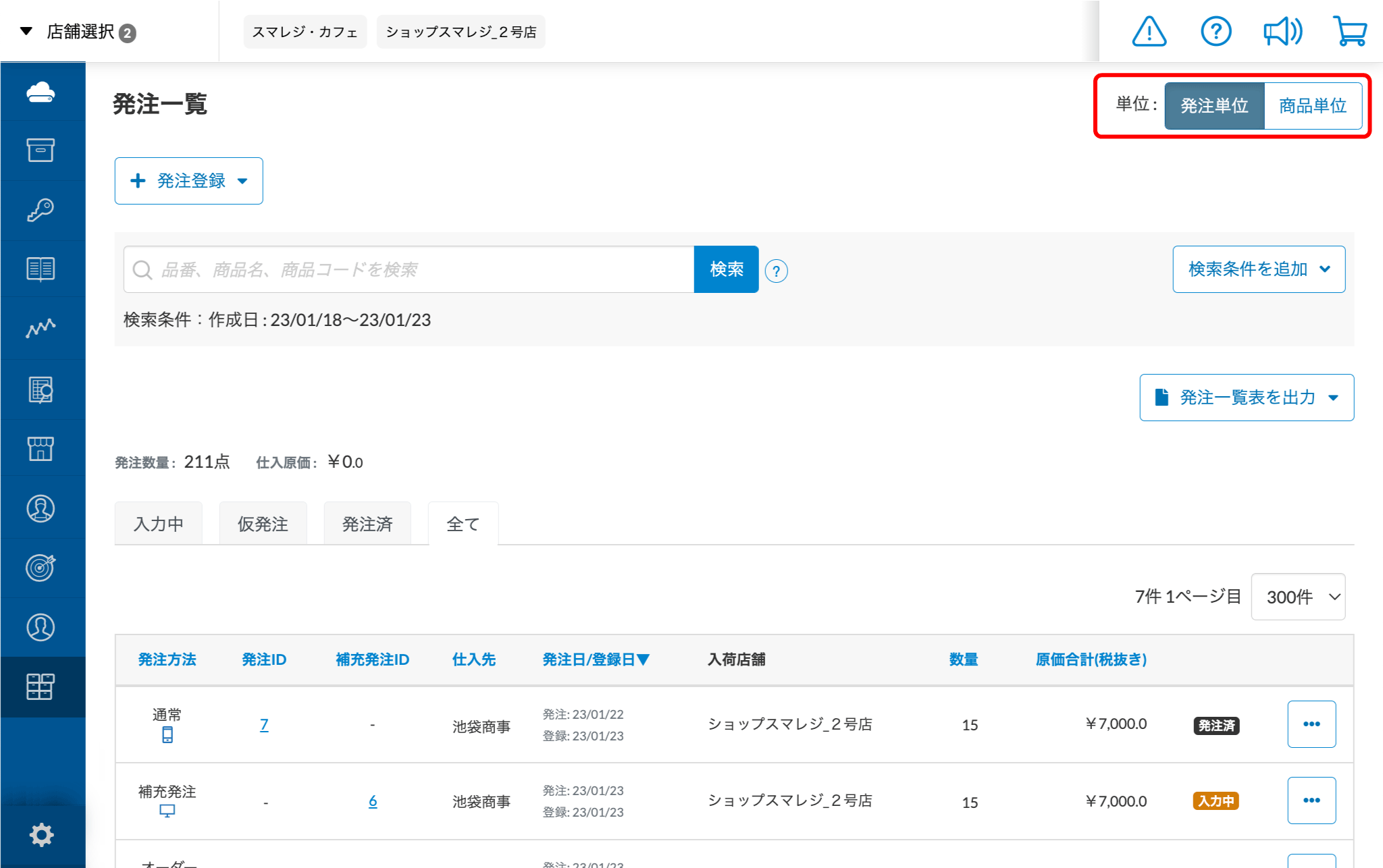Select 発注単位 unit toggle

tap(1214, 106)
